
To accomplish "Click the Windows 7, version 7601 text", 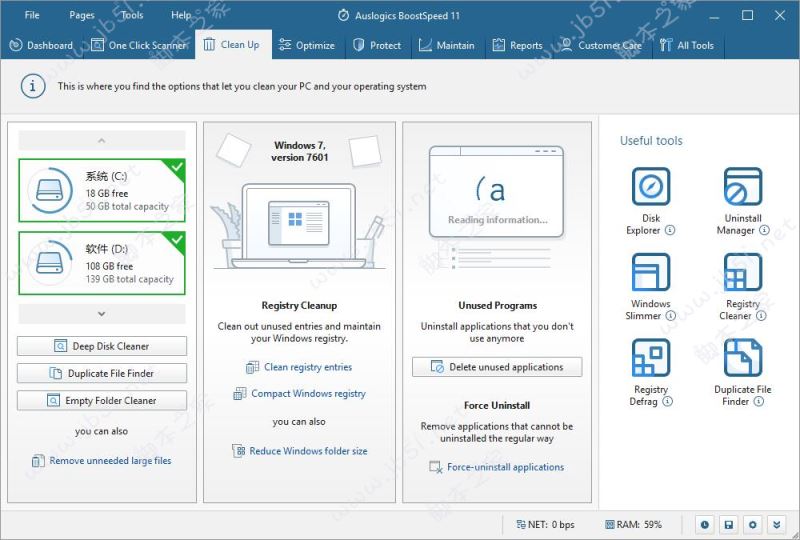I will click(299, 152).
